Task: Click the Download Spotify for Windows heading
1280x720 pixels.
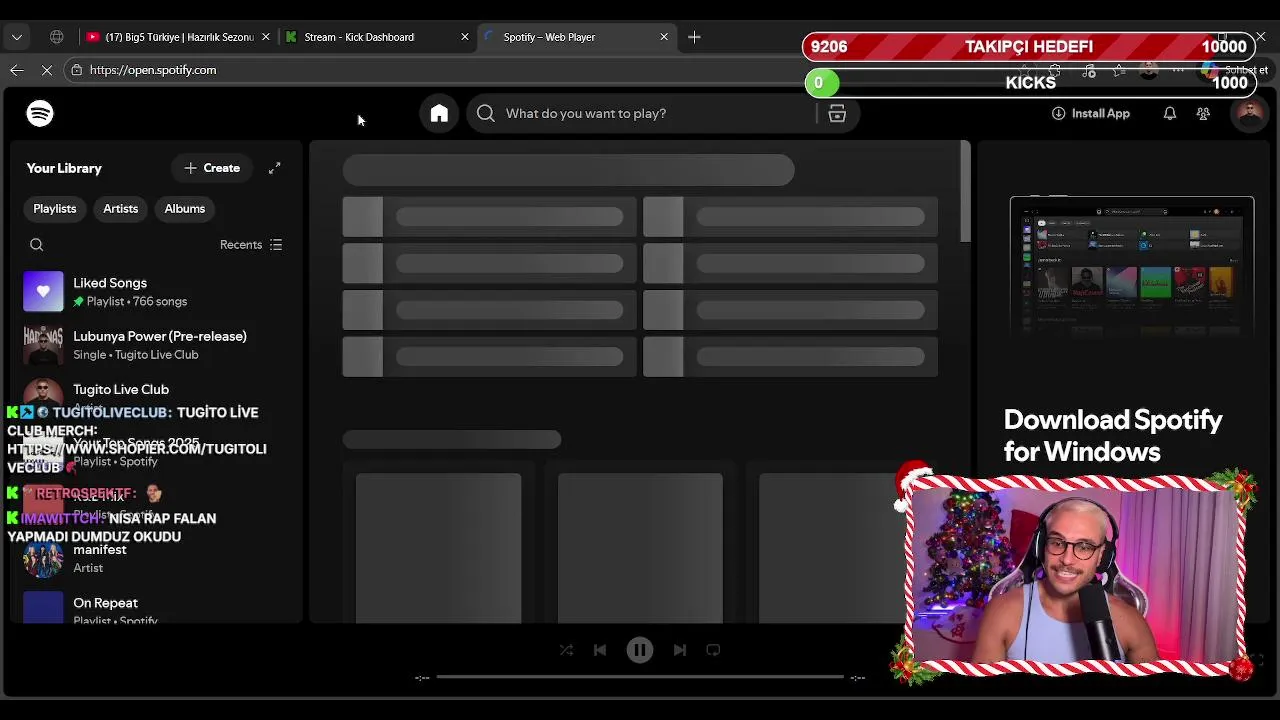Action: [1113, 436]
